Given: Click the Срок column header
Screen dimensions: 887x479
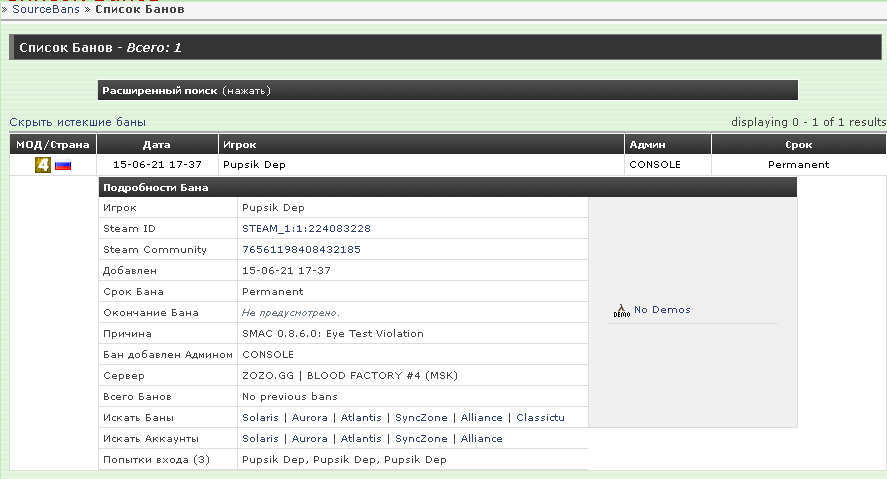Looking at the screenshot, I should coord(798,145).
